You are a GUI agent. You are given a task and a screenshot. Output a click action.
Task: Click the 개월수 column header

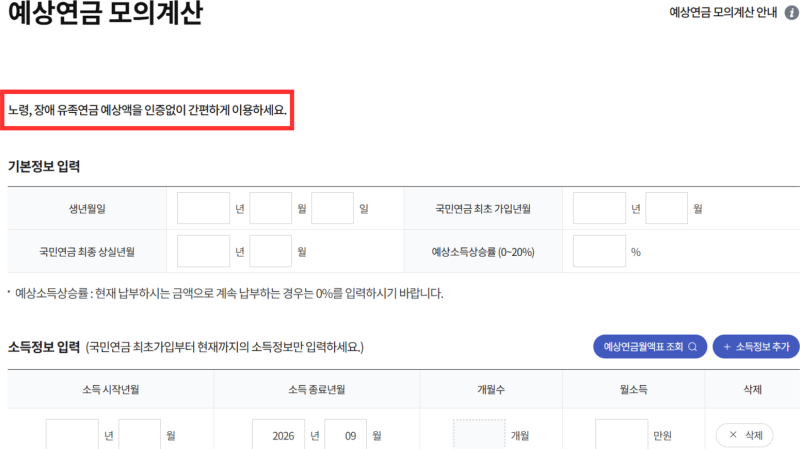(491, 389)
